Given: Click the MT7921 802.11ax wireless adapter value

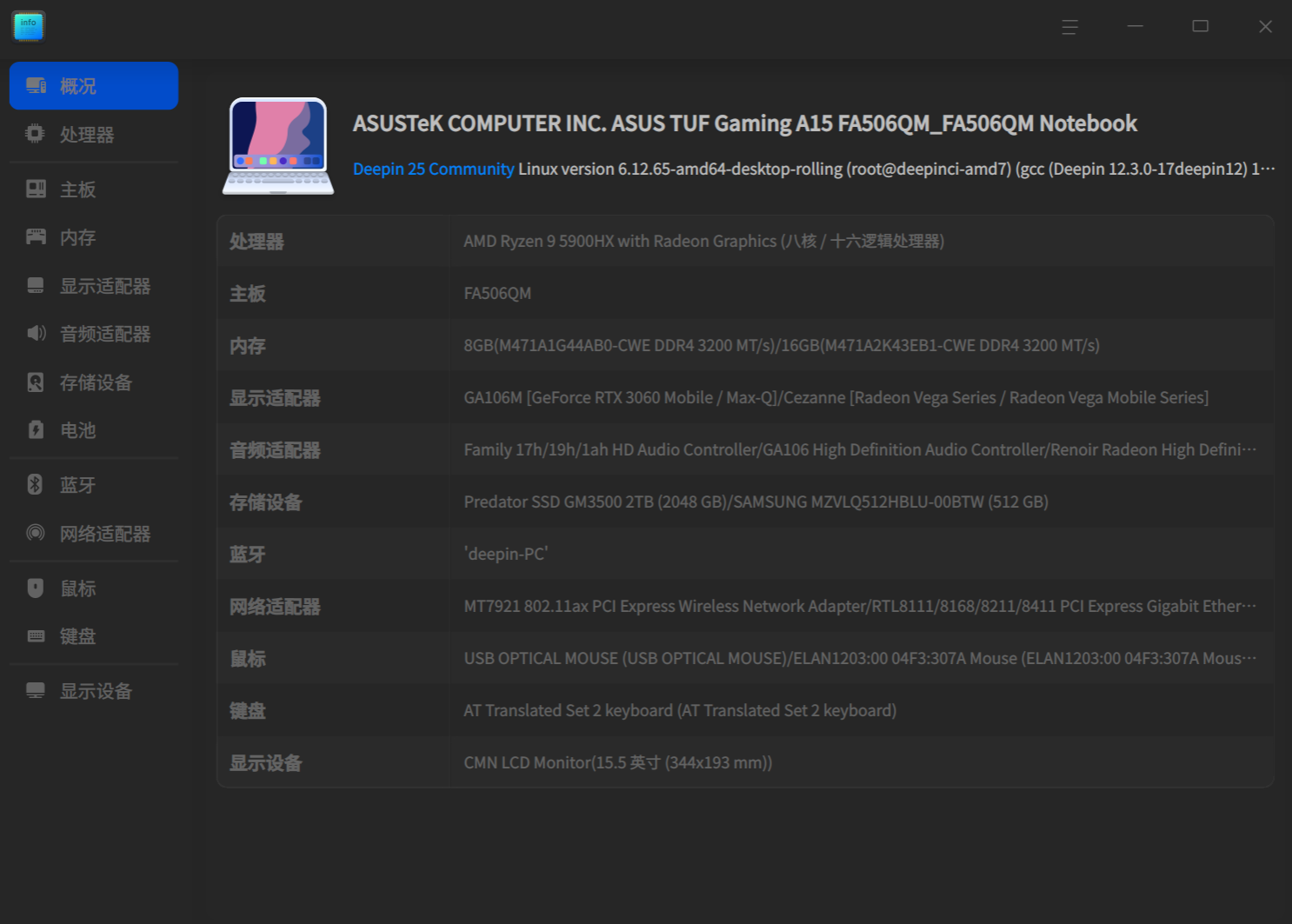Looking at the screenshot, I should (860, 606).
